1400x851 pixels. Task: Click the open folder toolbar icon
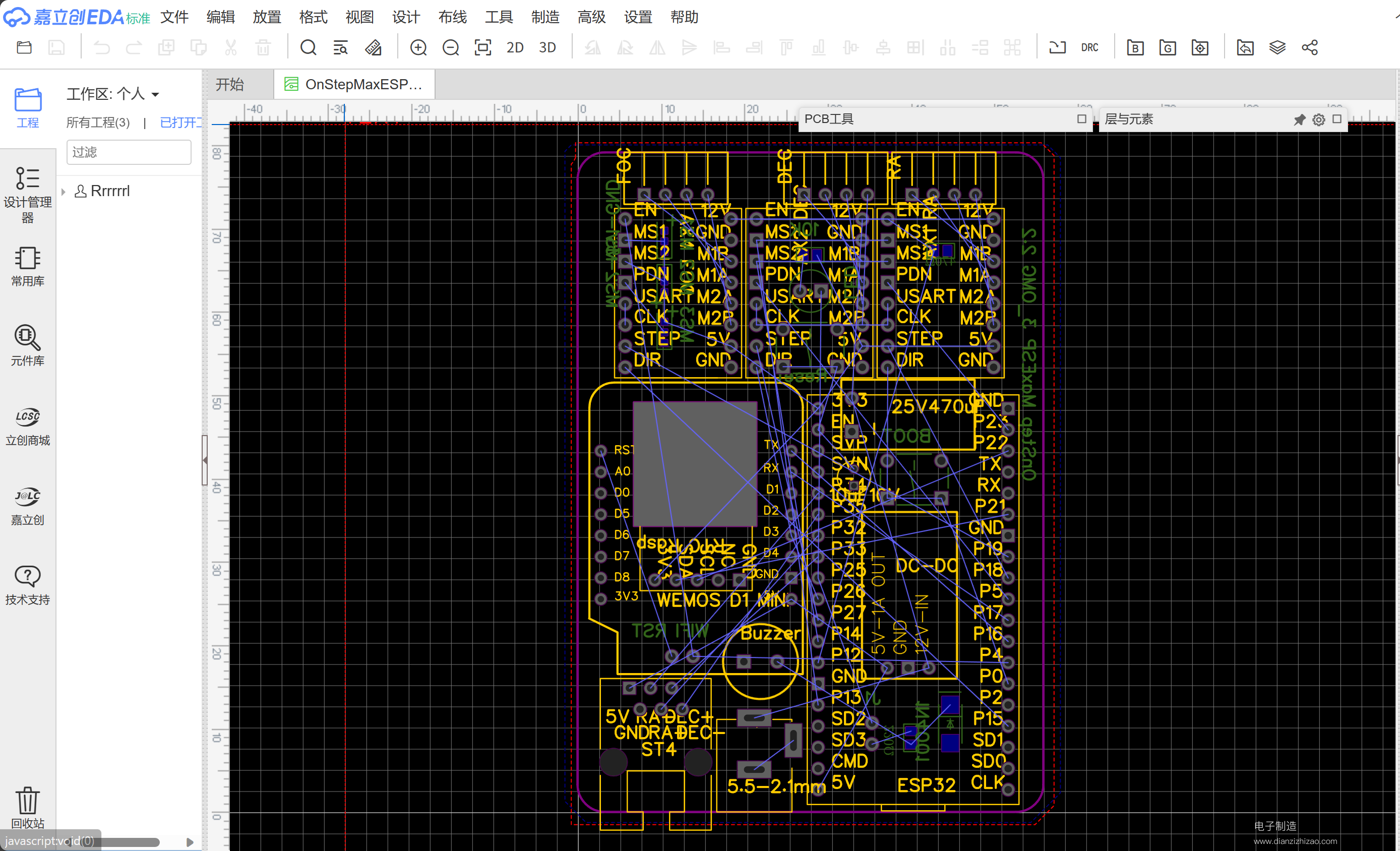click(24, 47)
